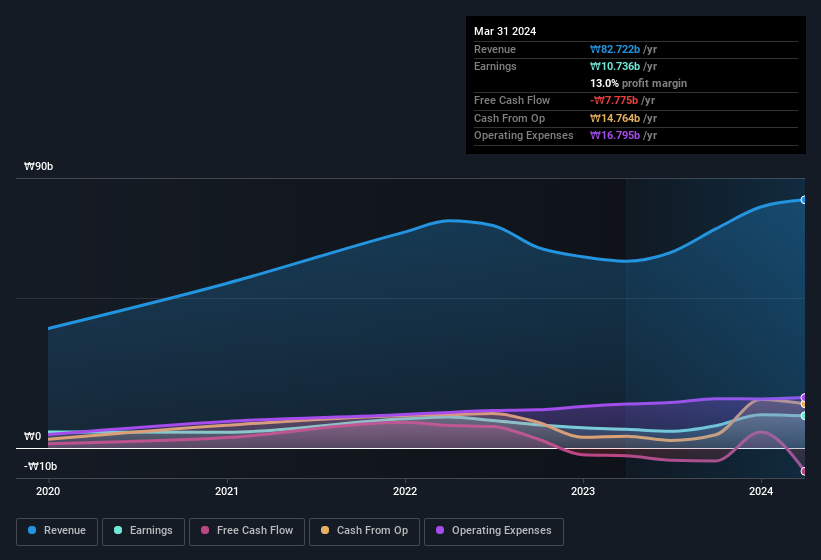Click the ₩10.736b earnings value
Viewport: 821px width, 560px height.
click(x=615, y=66)
